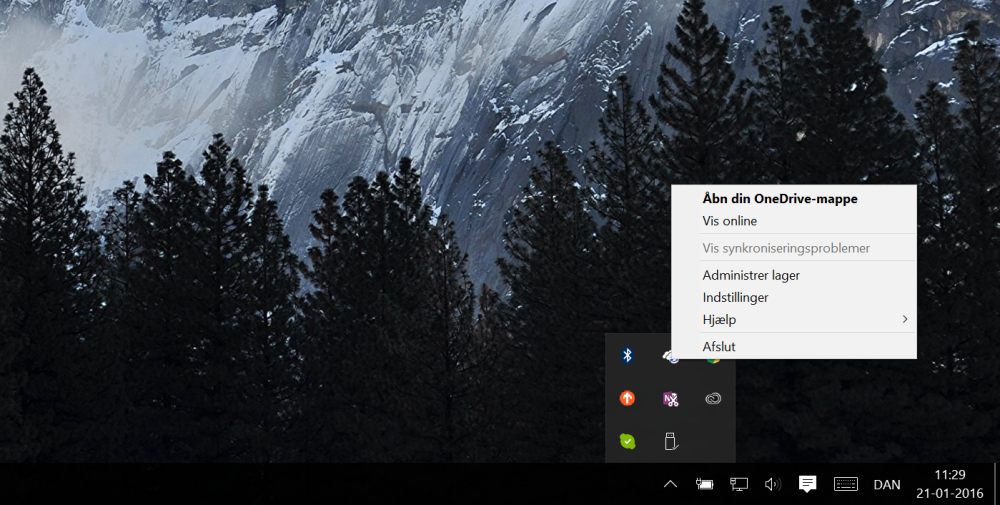The image size is (1000, 505).
Task: Open the DAN input language selector
Action: click(x=887, y=484)
